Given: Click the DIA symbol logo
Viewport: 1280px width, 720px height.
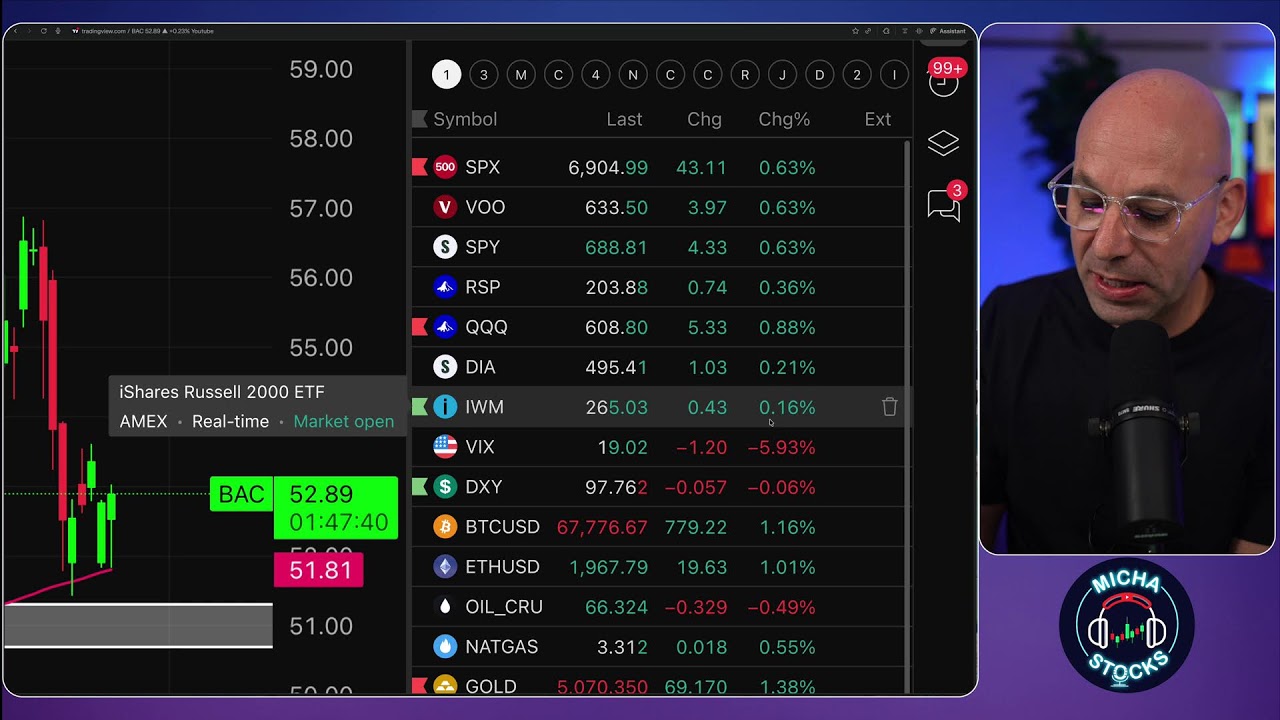Looking at the screenshot, I should pos(445,367).
